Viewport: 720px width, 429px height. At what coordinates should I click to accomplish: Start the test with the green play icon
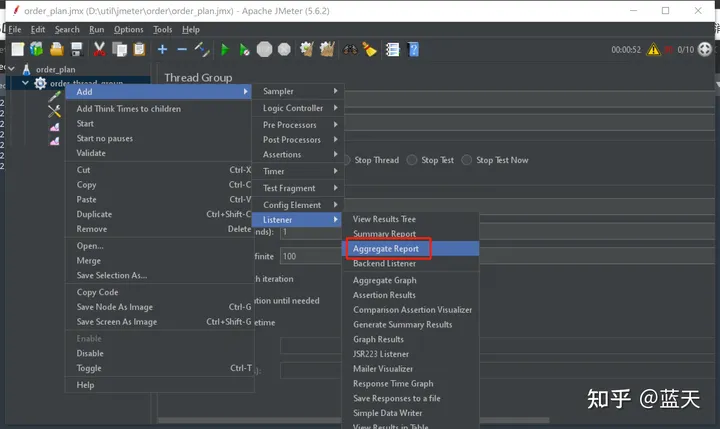pyautogui.click(x=225, y=50)
